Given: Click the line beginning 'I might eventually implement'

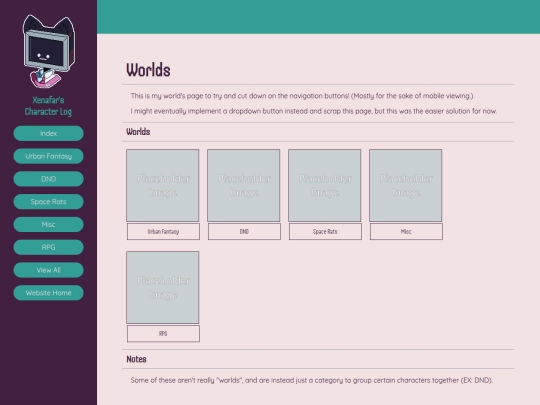Looking at the screenshot, I should (x=314, y=111).
